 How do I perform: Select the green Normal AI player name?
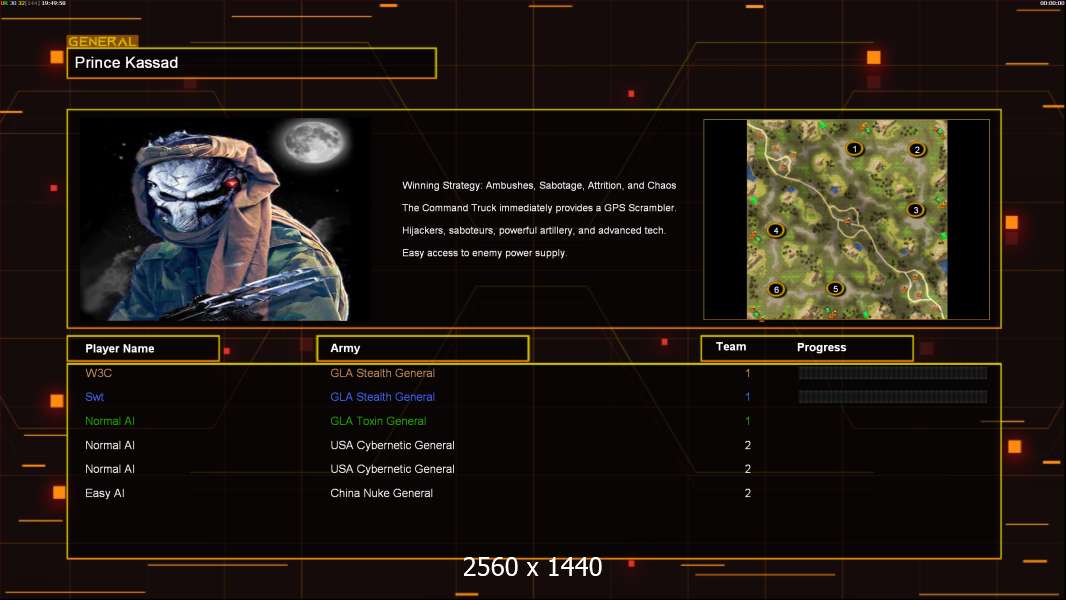pyautogui.click(x=109, y=421)
